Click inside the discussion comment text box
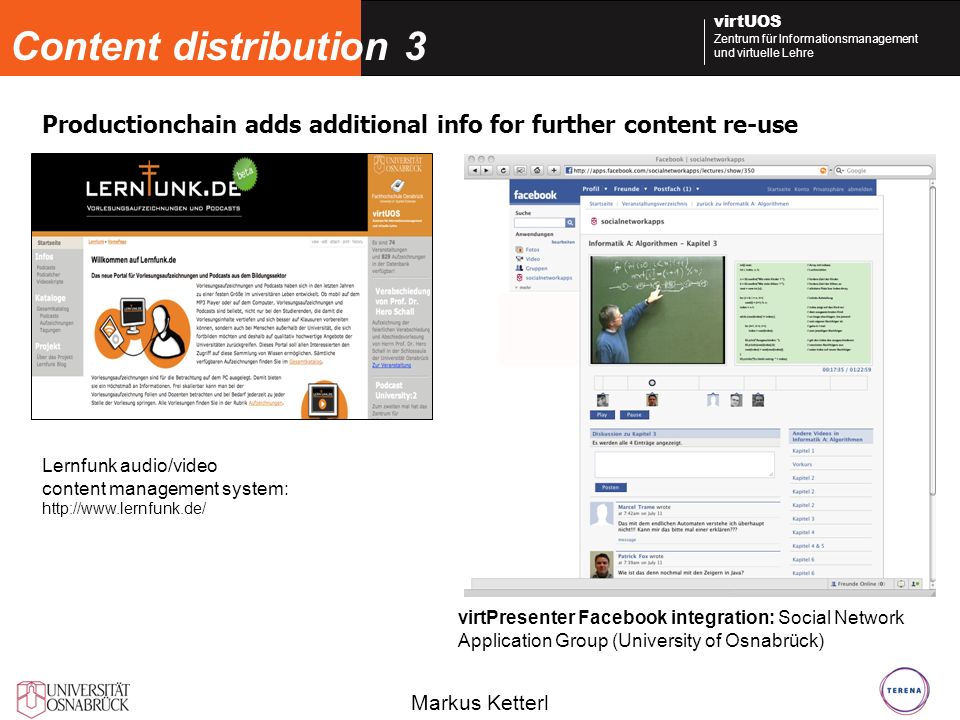Image resolution: width=960 pixels, height=720 pixels. point(684,464)
